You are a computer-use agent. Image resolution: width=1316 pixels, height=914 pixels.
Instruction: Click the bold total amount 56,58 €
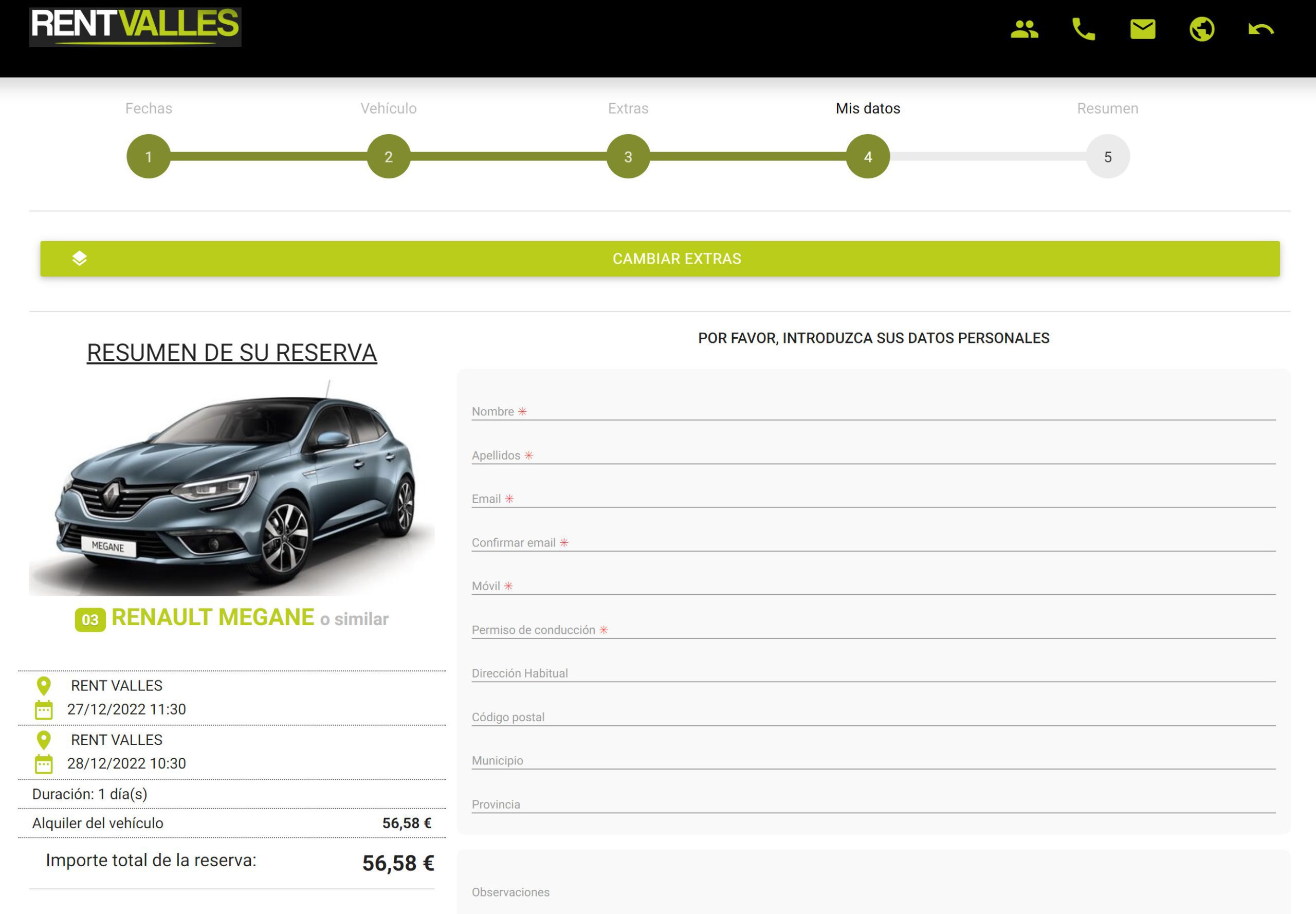tap(398, 863)
